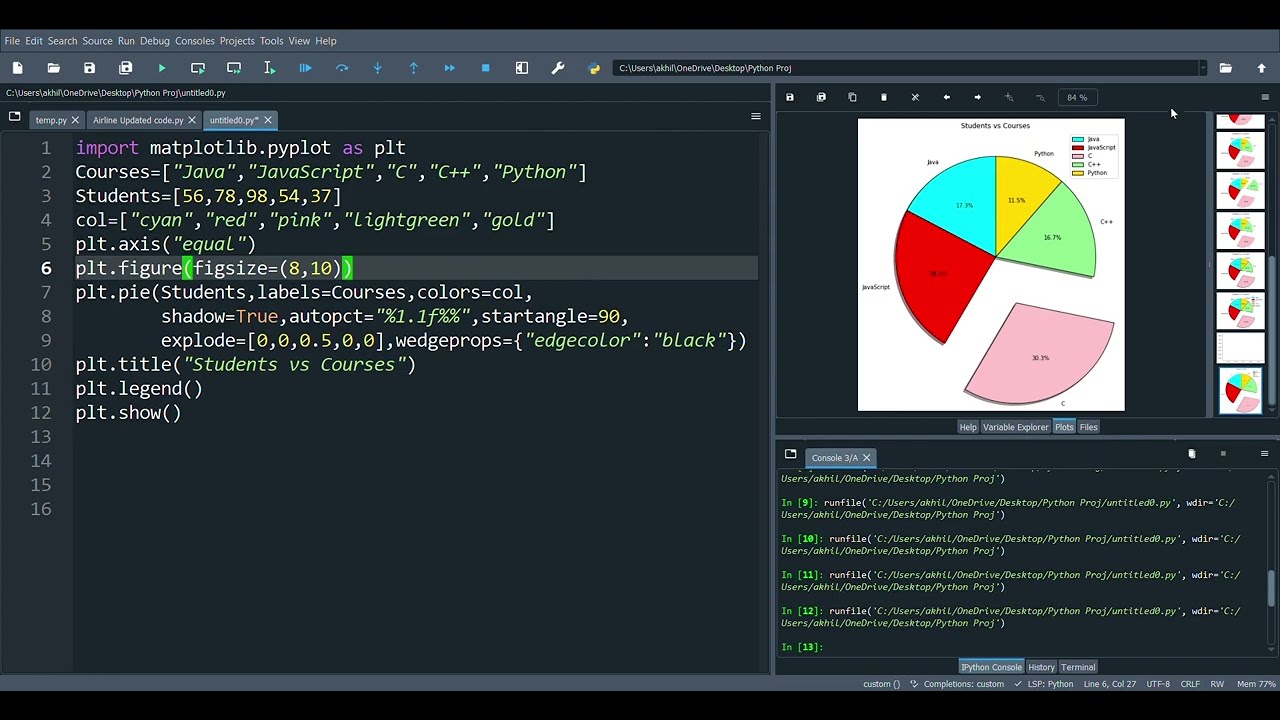Click the 84 % zoom level box
Screen dimensions: 1280x720
(1076, 97)
